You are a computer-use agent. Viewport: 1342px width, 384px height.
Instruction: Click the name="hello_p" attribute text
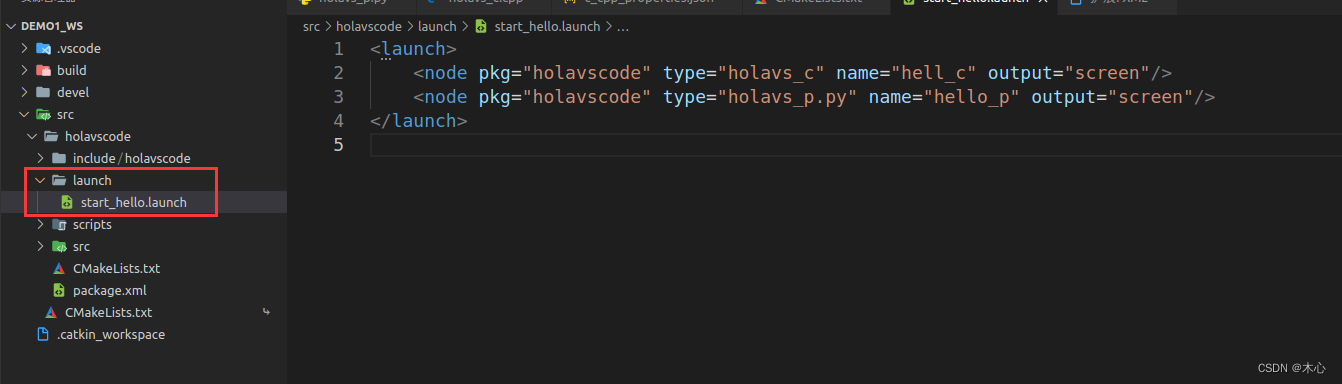pyautogui.click(x=945, y=96)
